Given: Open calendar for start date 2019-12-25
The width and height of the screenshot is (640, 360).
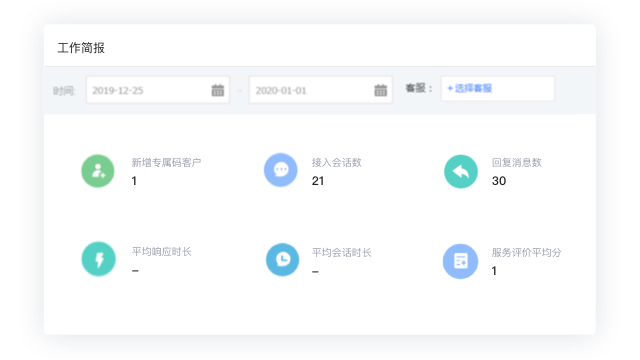Looking at the screenshot, I should click(x=218, y=90).
